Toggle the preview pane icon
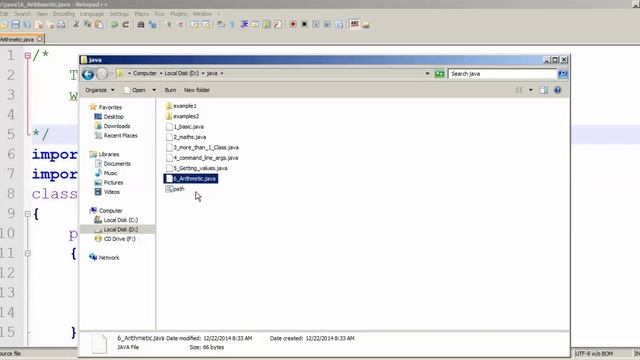640x360 pixels. click(x=544, y=90)
